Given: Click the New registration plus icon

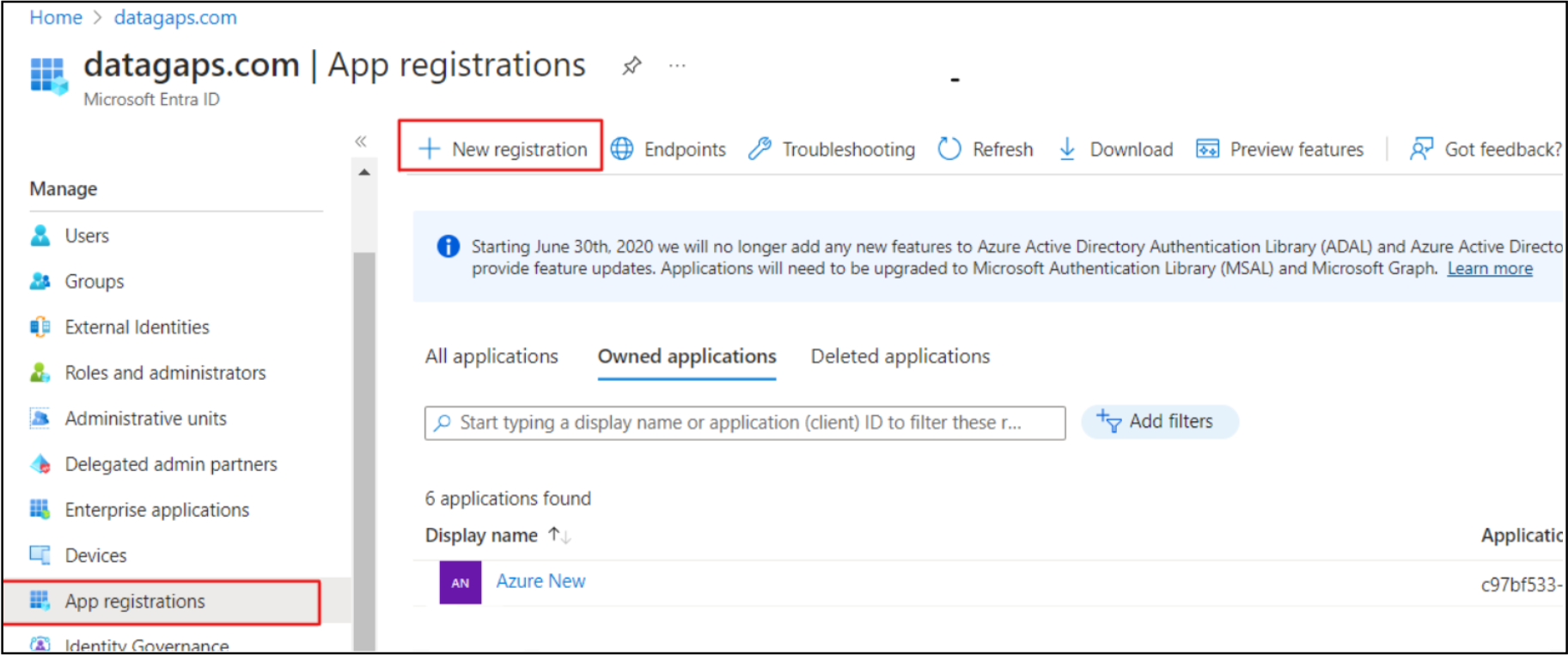Looking at the screenshot, I should point(430,149).
